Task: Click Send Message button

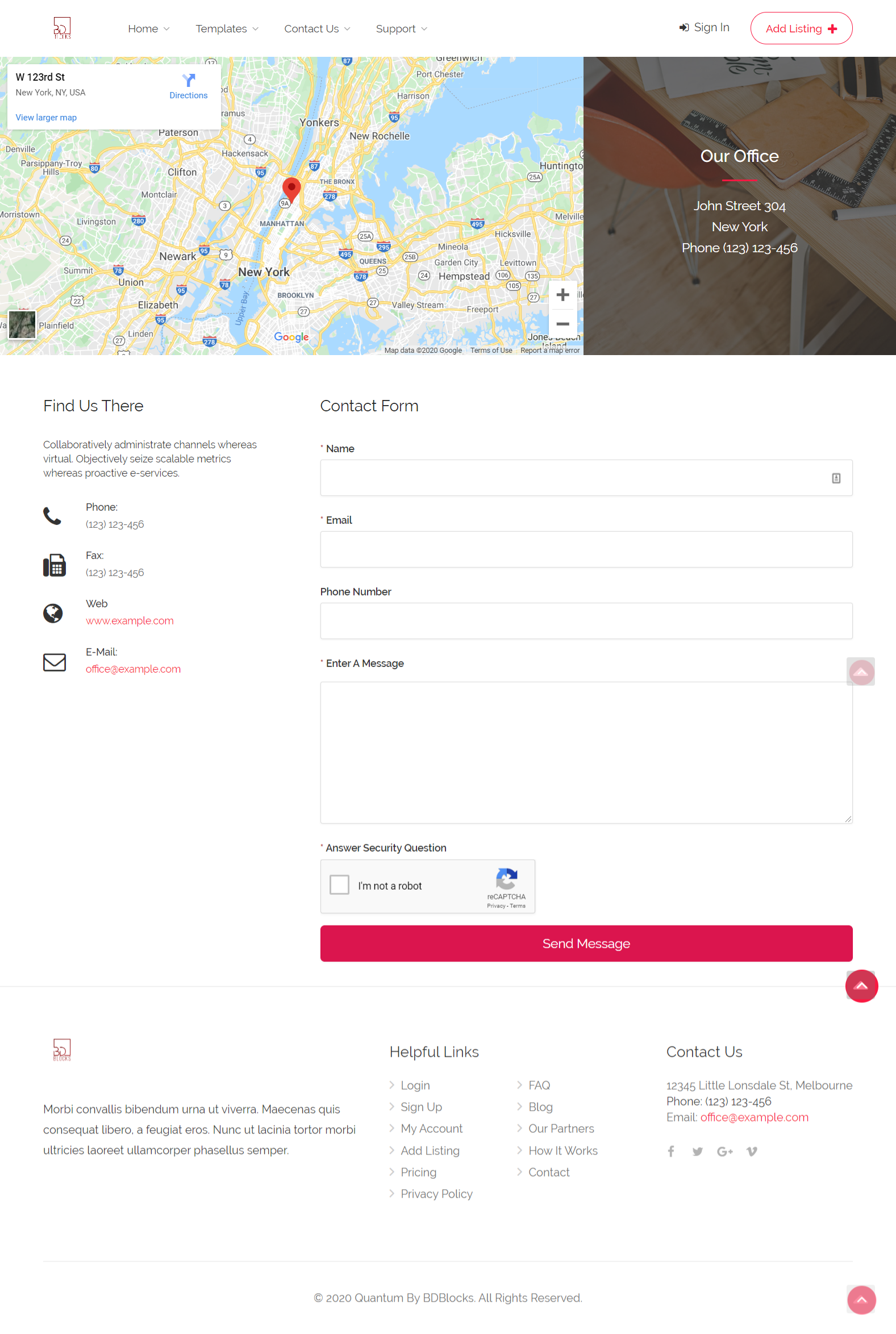Action: tap(586, 943)
